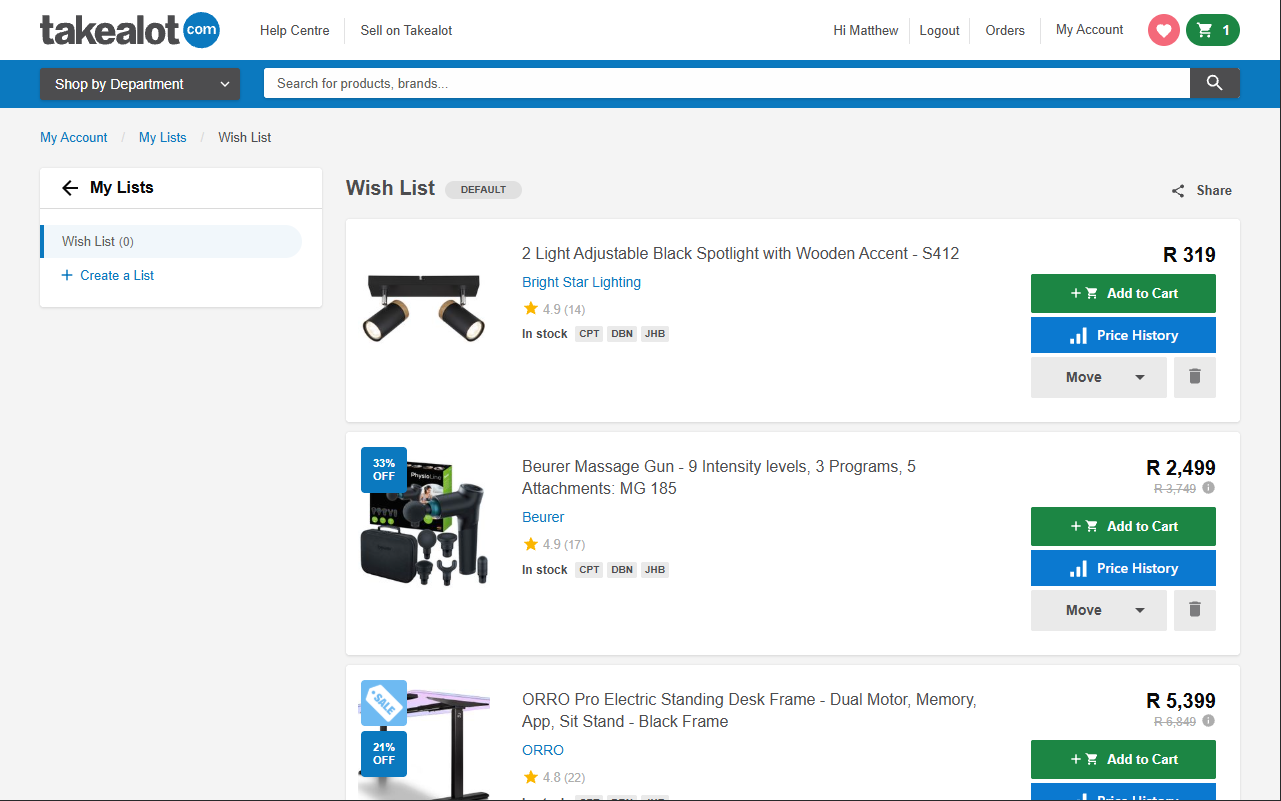Click the Wish List breadcrumb text
This screenshot has height=801, width=1281.
pos(245,138)
